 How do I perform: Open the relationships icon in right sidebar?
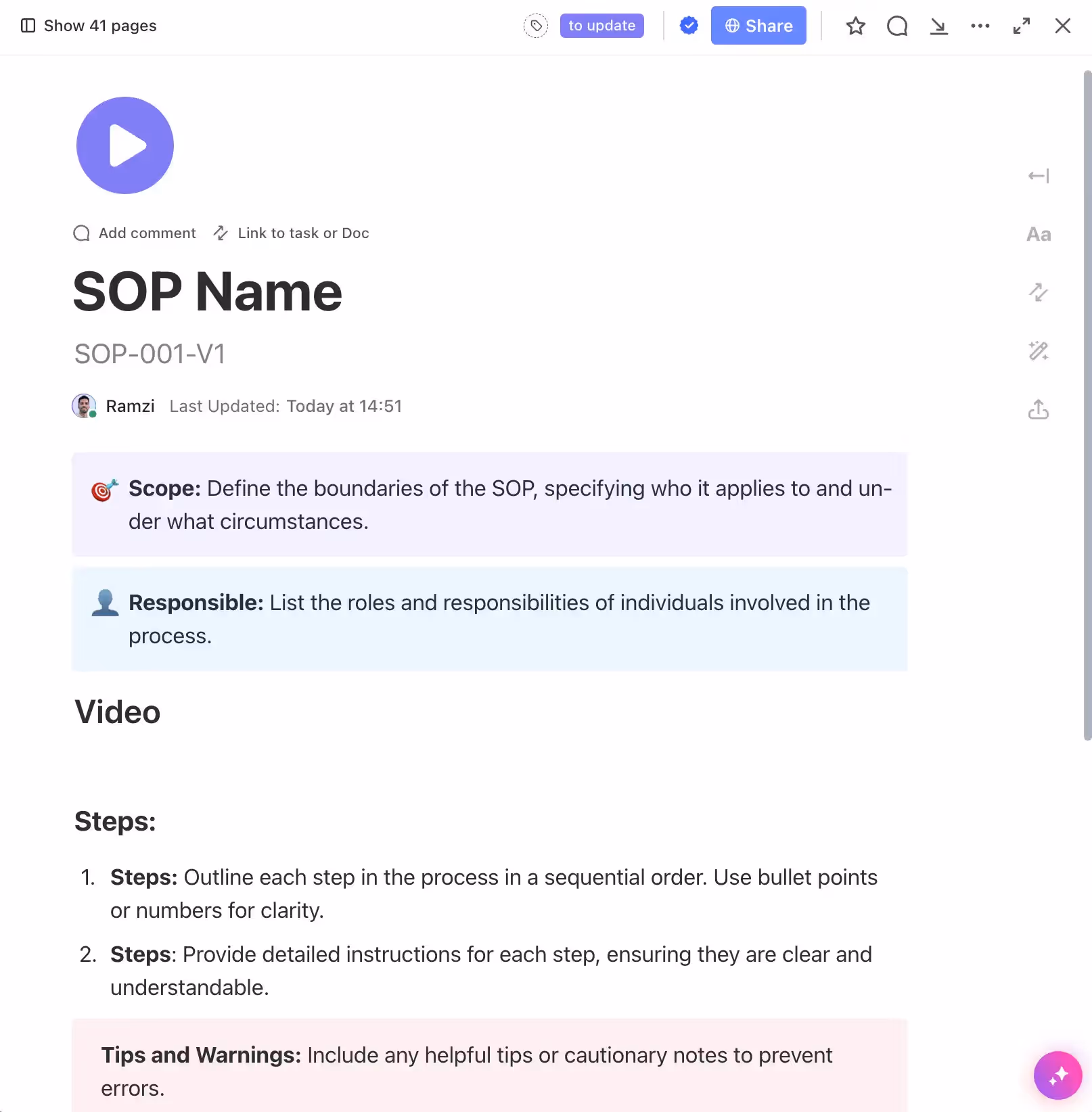(x=1039, y=293)
